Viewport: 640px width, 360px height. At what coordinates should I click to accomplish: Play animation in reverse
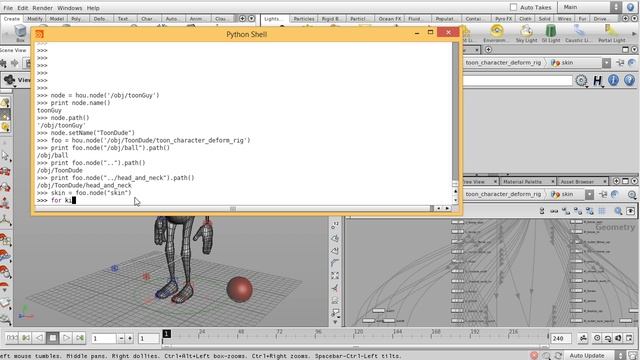click(39, 338)
